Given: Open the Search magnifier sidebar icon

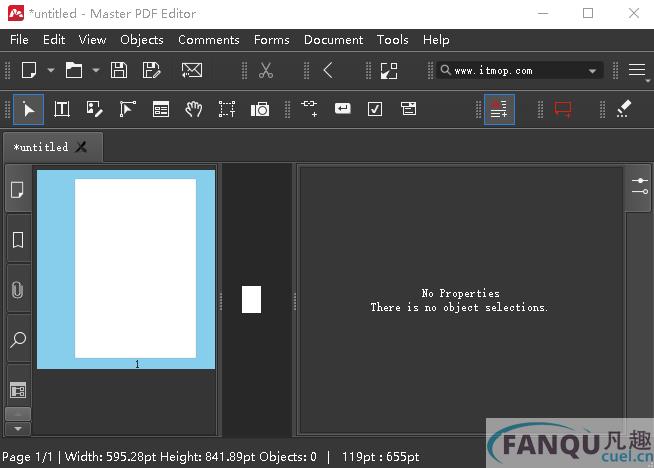Looking at the screenshot, I should tap(18, 340).
